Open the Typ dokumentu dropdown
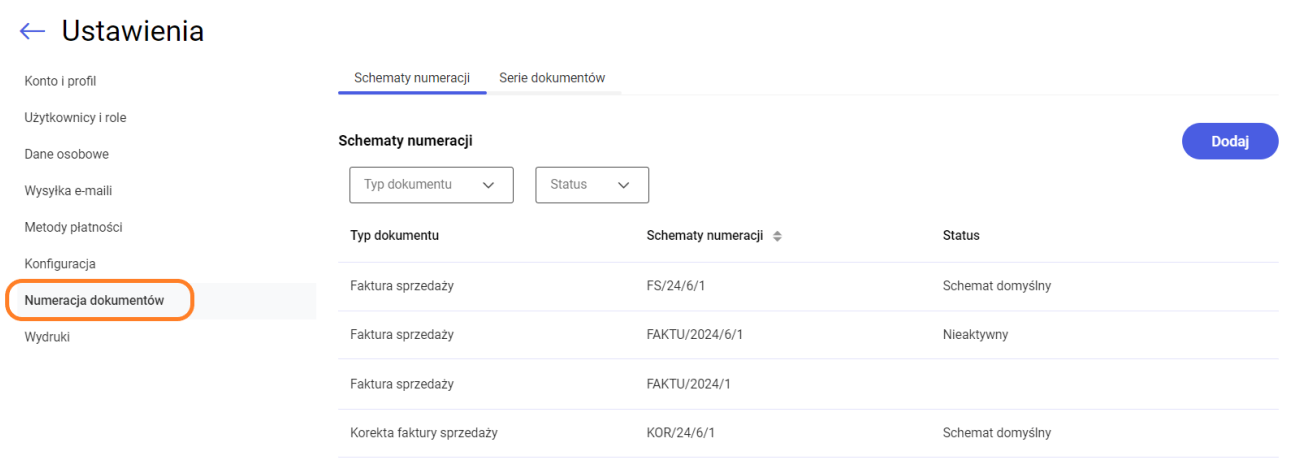Viewport: 1305px width, 466px height. click(431, 185)
